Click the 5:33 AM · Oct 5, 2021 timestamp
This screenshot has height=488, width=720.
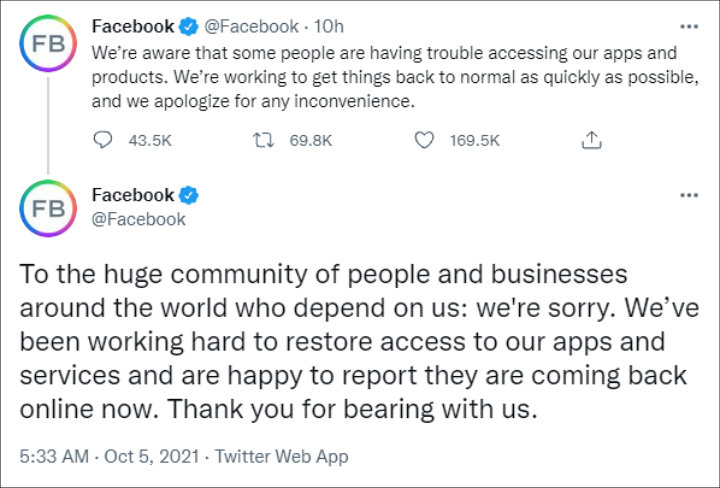109,456
